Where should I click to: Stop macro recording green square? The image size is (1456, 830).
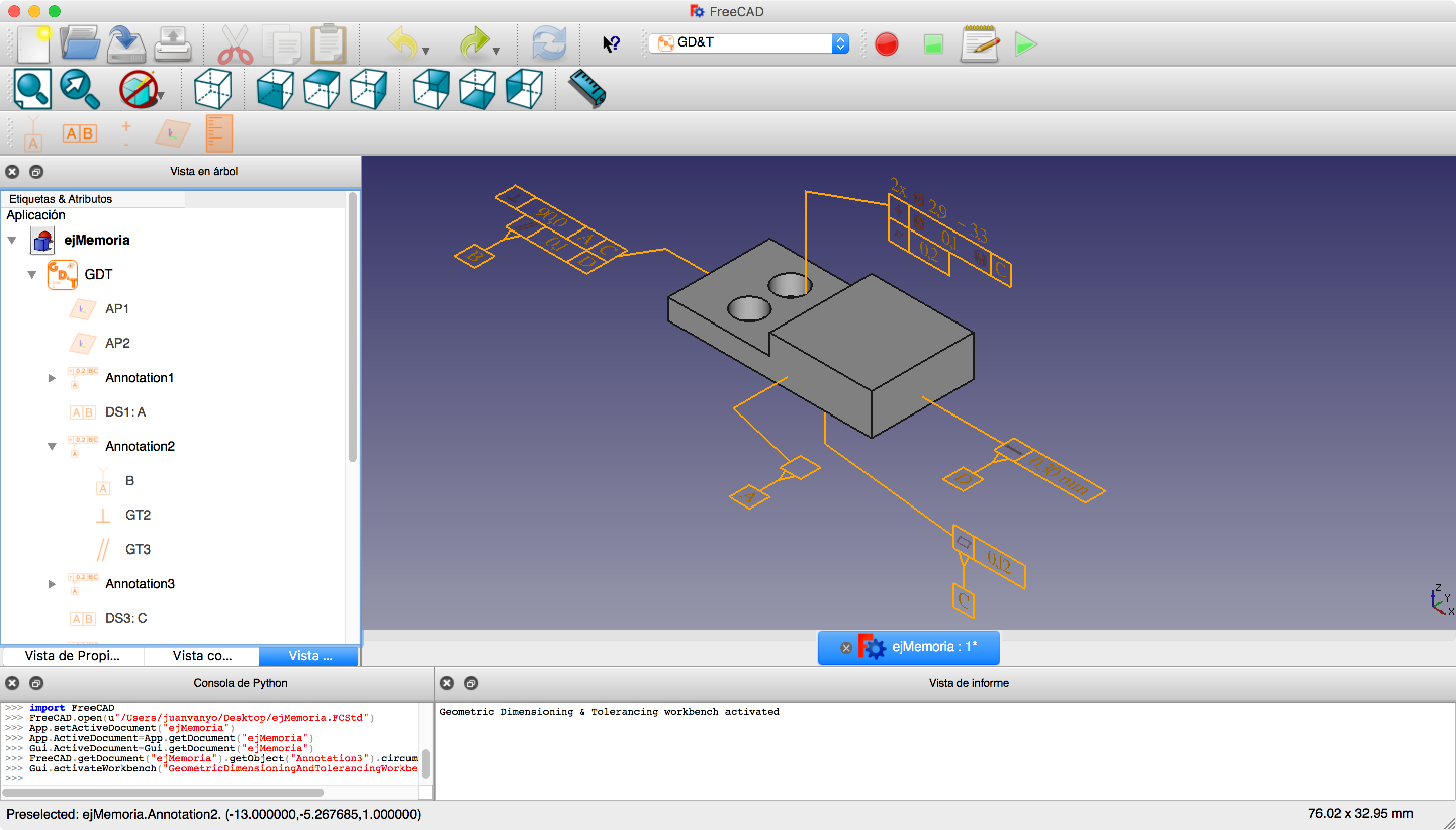point(933,44)
